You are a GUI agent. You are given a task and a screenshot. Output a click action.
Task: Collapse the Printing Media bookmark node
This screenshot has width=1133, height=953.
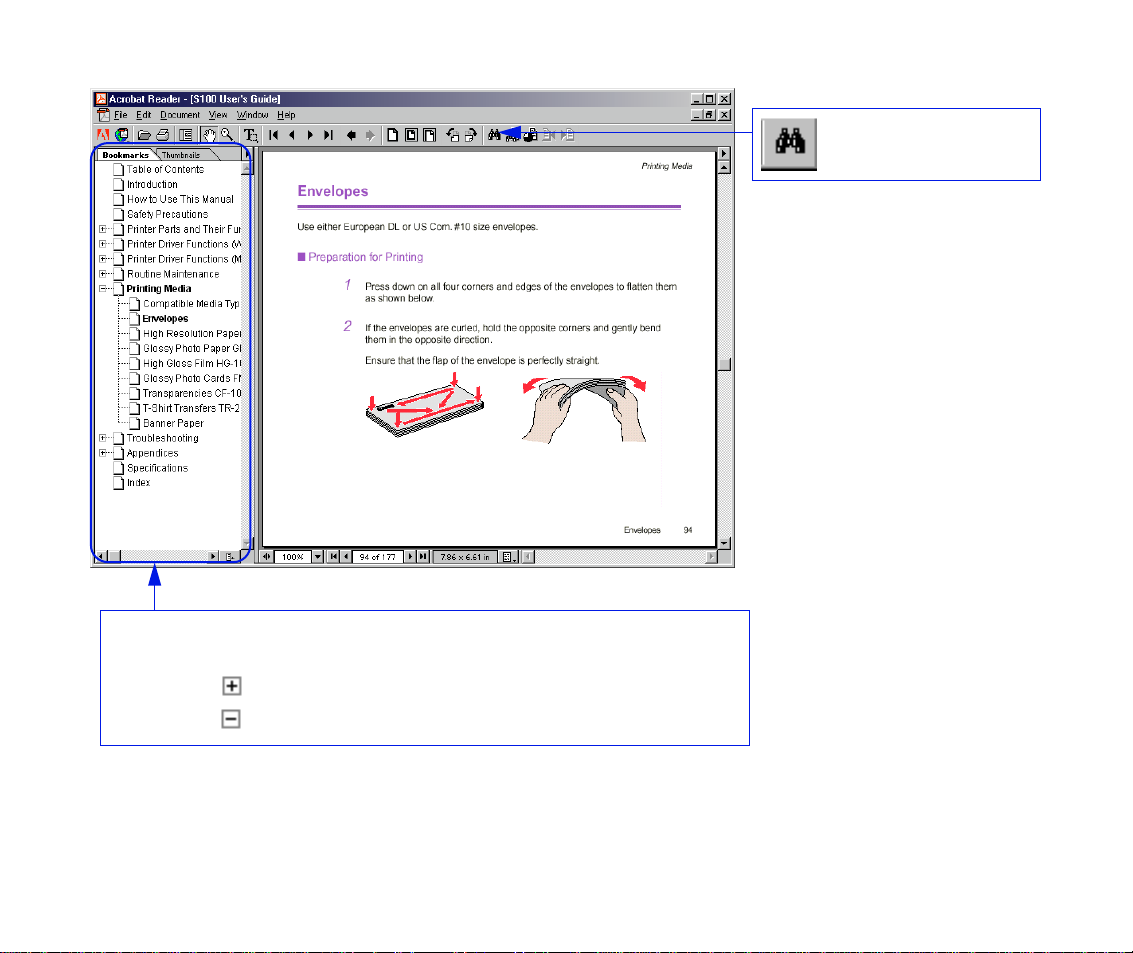click(x=103, y=288)
